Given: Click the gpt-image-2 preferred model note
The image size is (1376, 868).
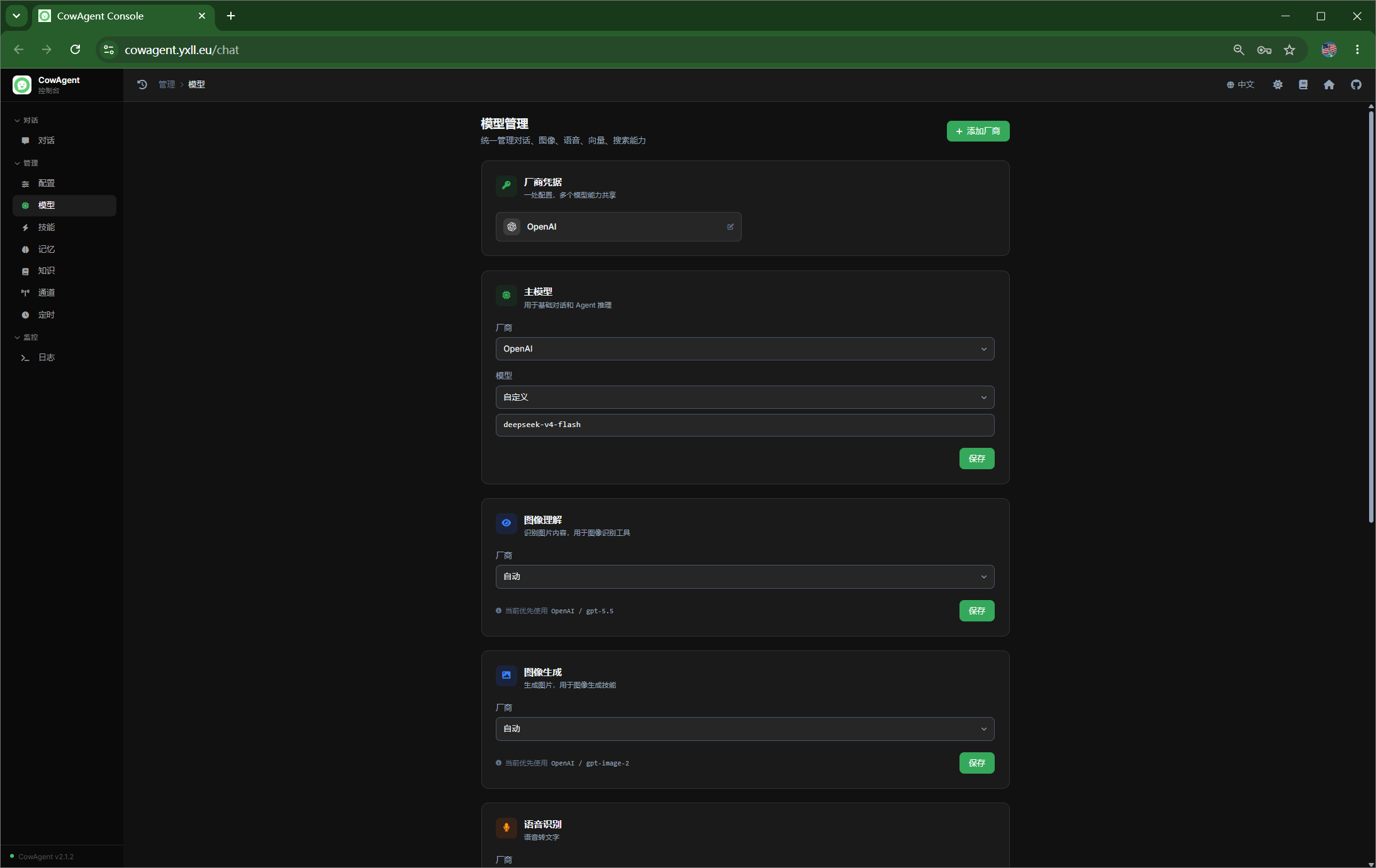Looking at the screenshot, I should click(562, 764).
